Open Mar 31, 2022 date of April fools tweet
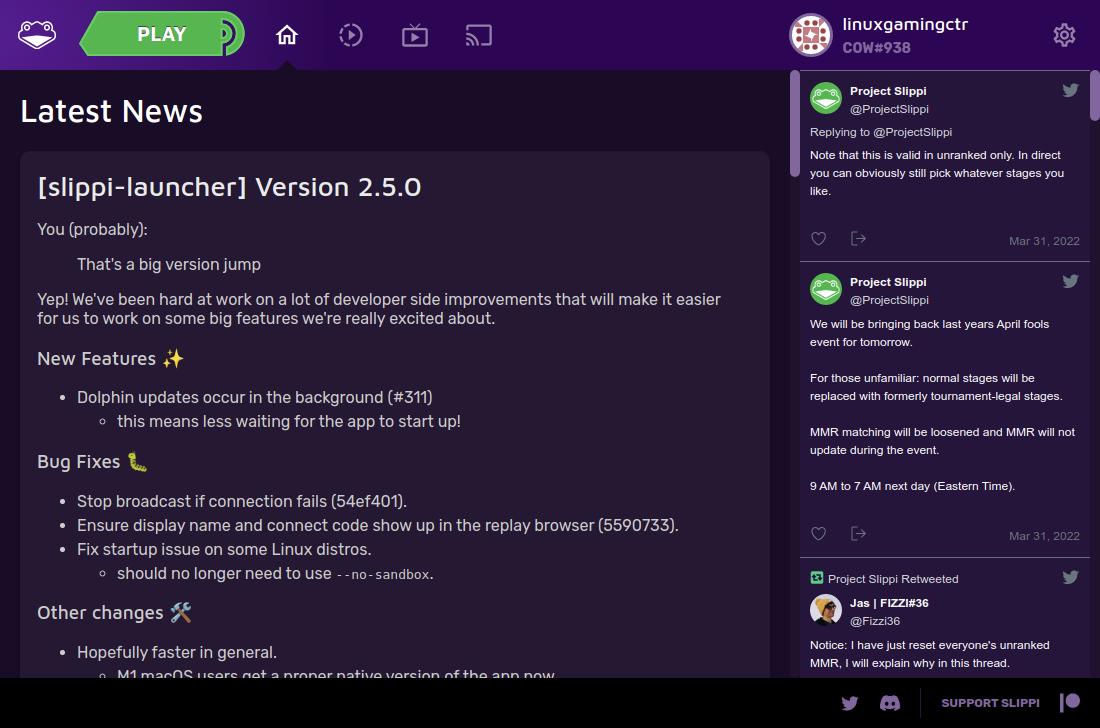 coord(1044,537)
